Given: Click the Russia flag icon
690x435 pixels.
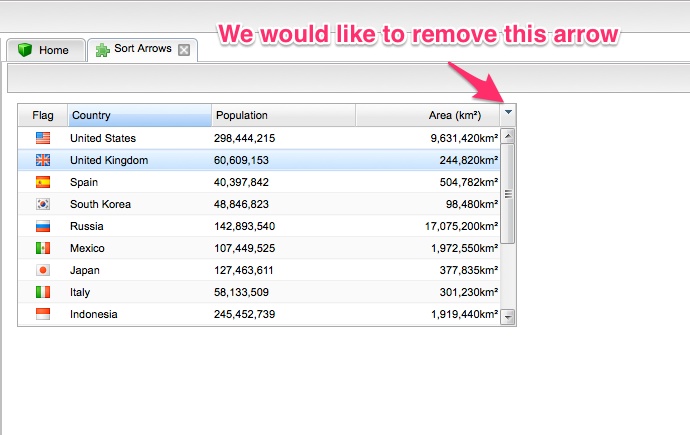Looking at the screenshot, I should (43, 226).
